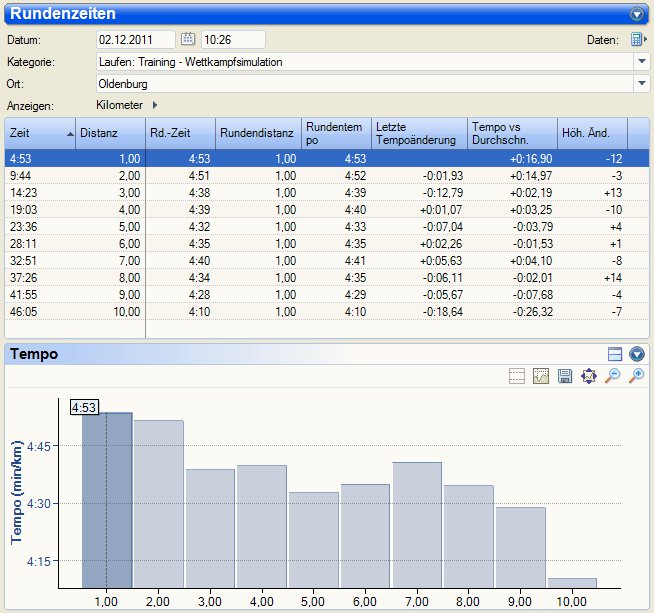Click the zoom out magnifier icon

613,376
